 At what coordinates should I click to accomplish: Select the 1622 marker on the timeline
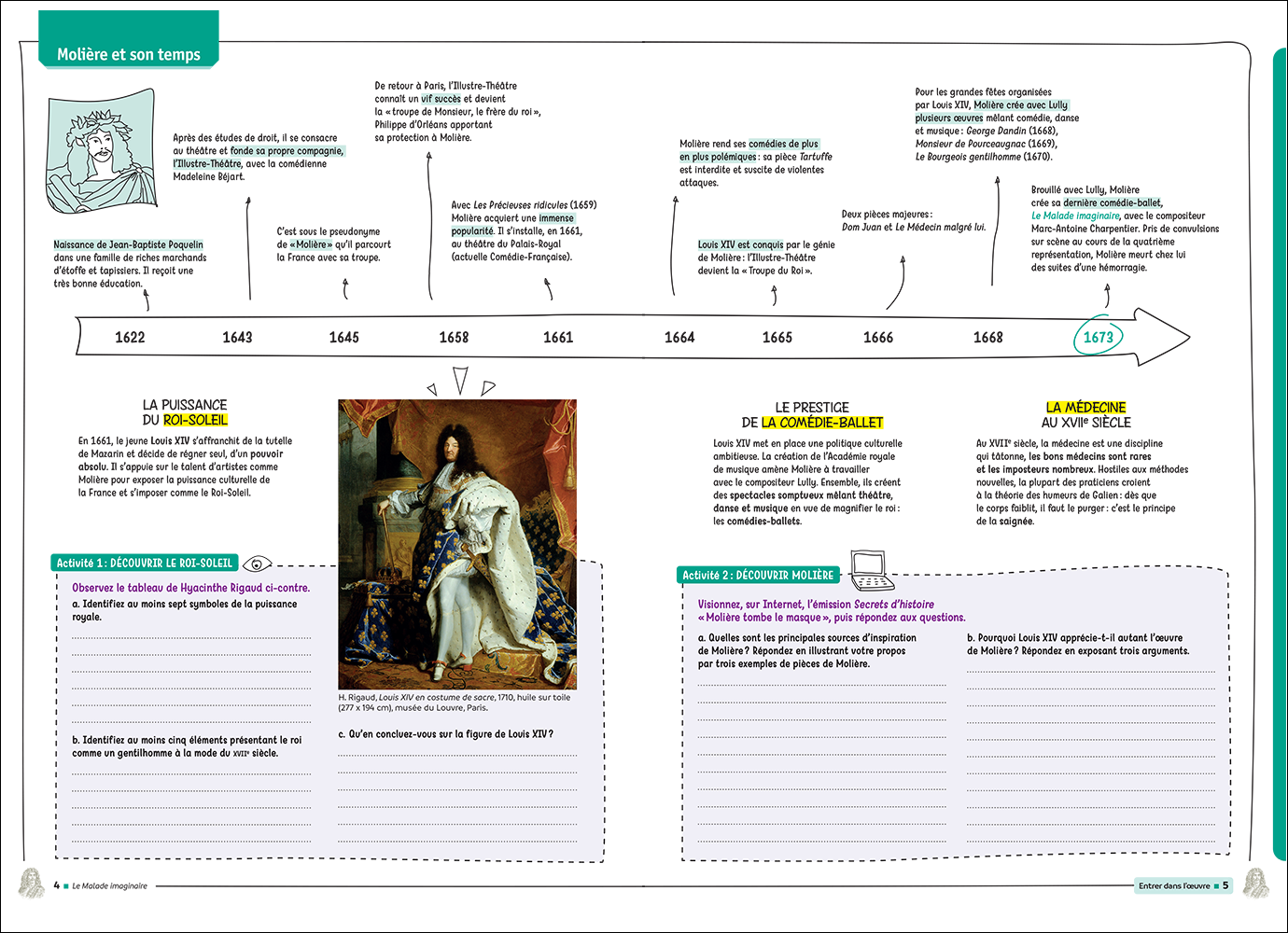click(x=130, y=337)
